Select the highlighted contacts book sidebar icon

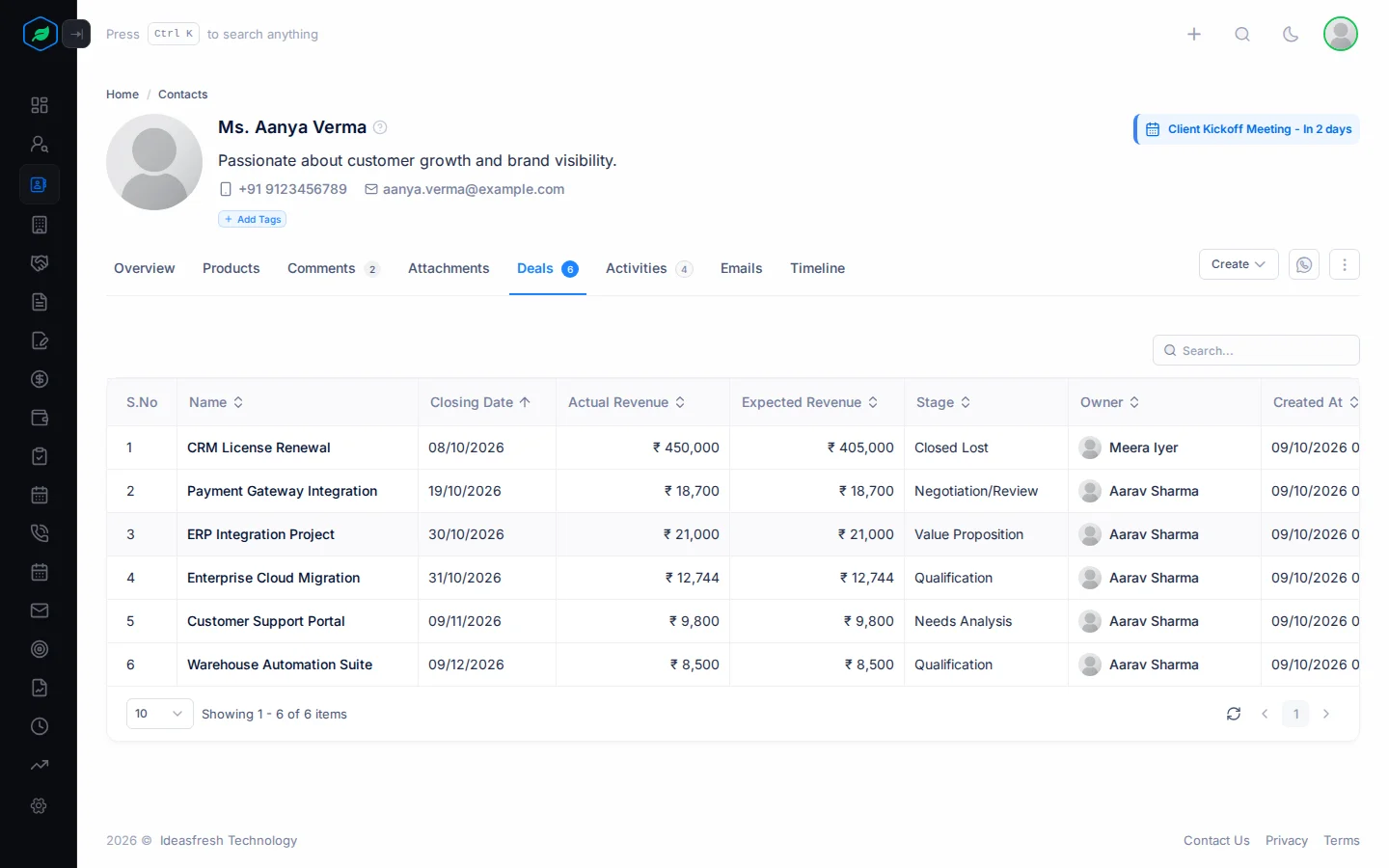pos(40,184)
